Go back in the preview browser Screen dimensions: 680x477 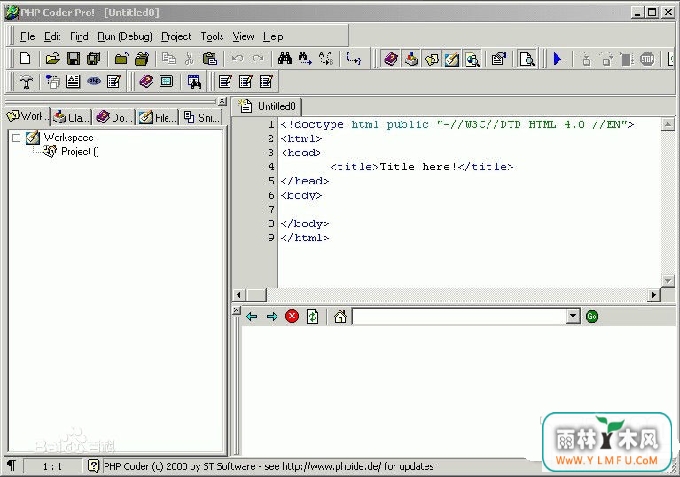(x=252, y=317)
